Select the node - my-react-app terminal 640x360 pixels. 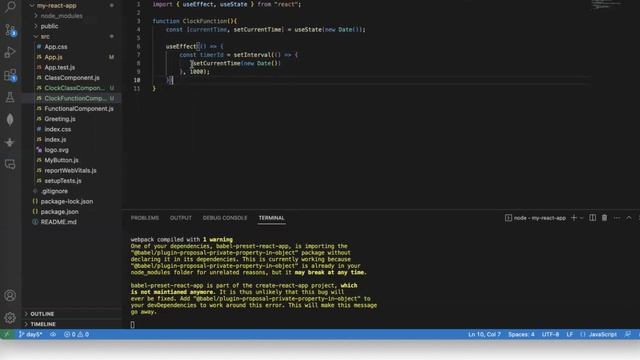point(535,218)
